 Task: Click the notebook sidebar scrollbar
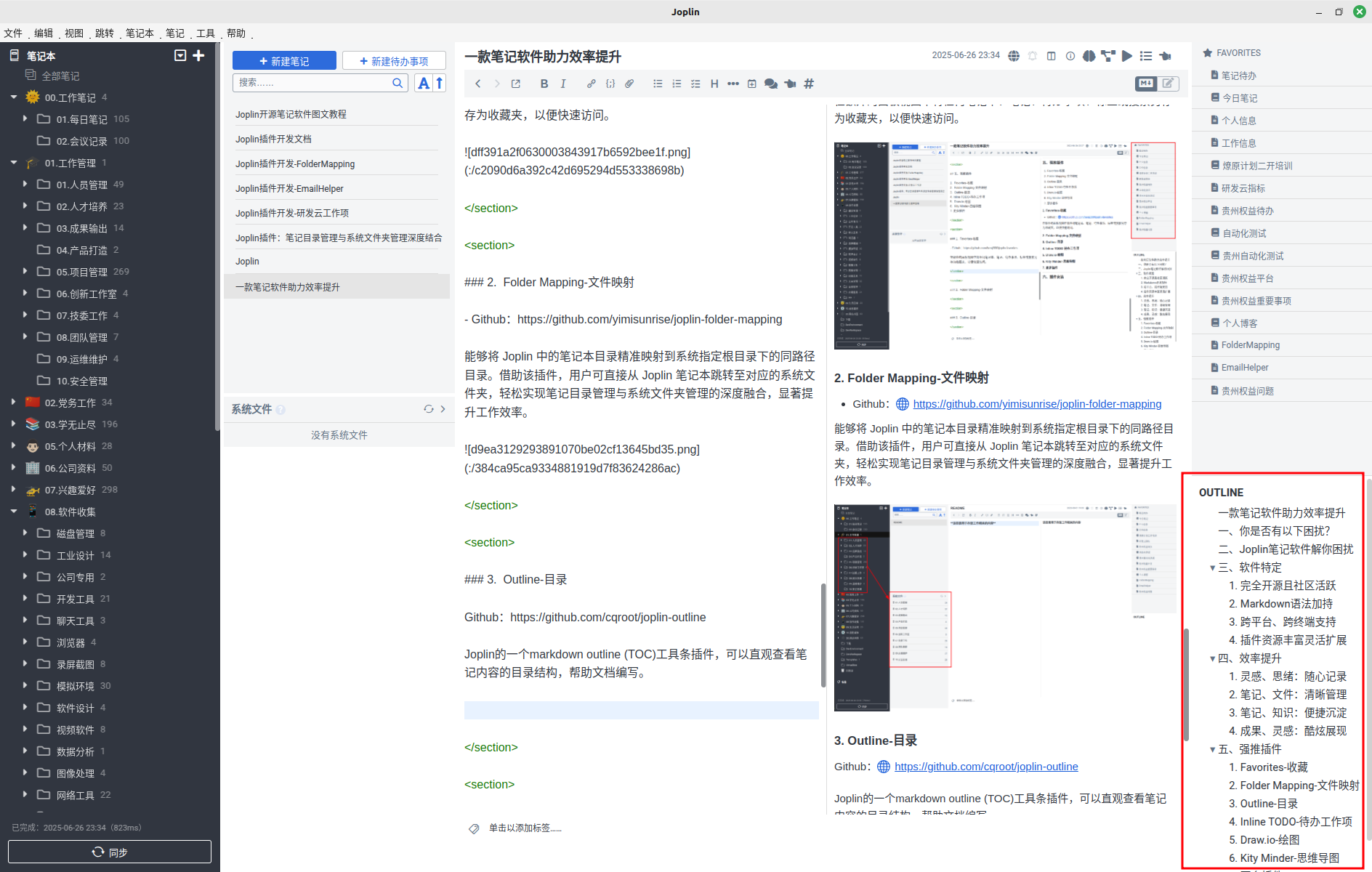(x=217, y=236)
